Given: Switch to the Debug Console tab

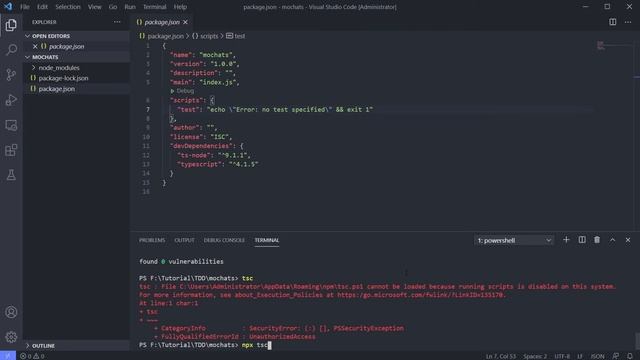Looking at the screenshot, I should (224, 240).
